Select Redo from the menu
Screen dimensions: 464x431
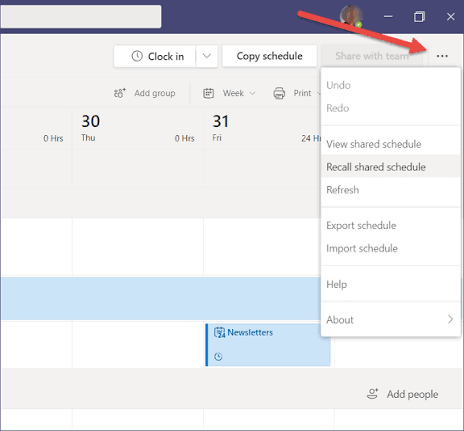coord(390,108)
